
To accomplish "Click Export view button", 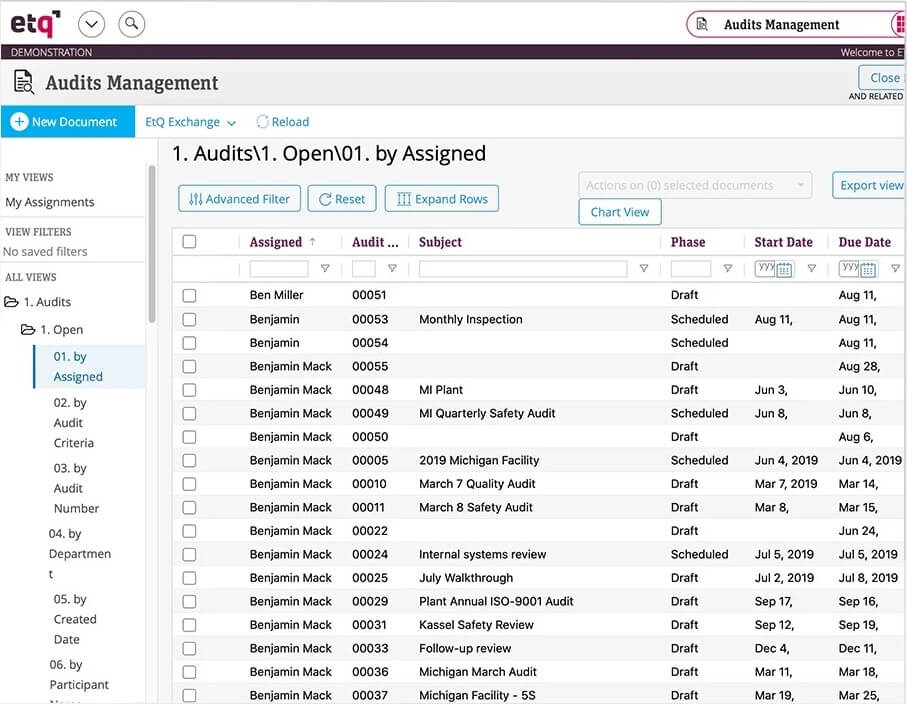I will coord(869,185).
